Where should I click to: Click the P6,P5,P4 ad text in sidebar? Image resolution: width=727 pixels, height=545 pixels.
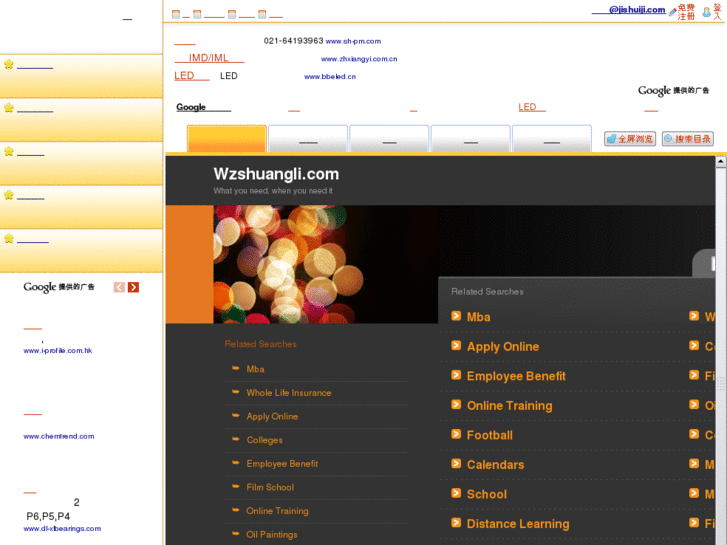click(x=48, y=516)
